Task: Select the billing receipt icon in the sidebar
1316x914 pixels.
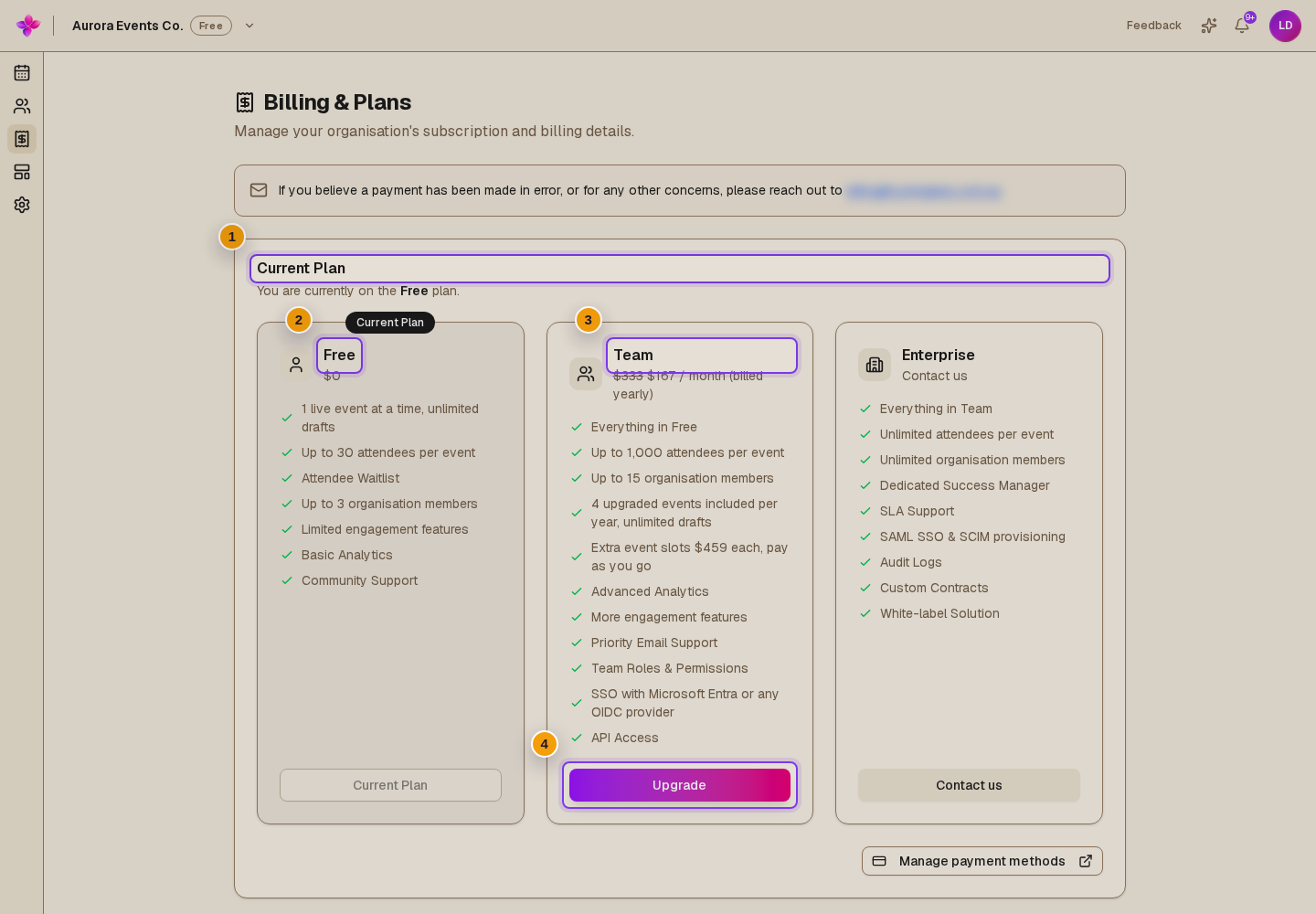Action: [22, 139]
